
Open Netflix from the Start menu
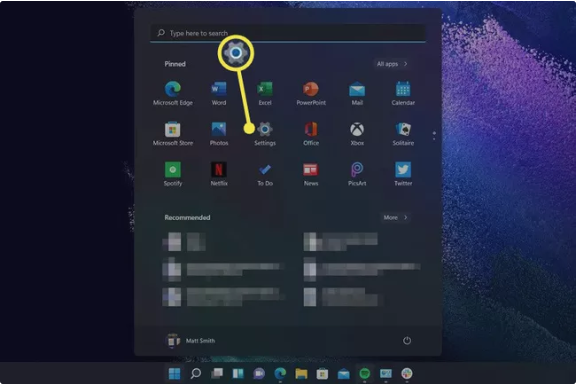tap(219, 174)
